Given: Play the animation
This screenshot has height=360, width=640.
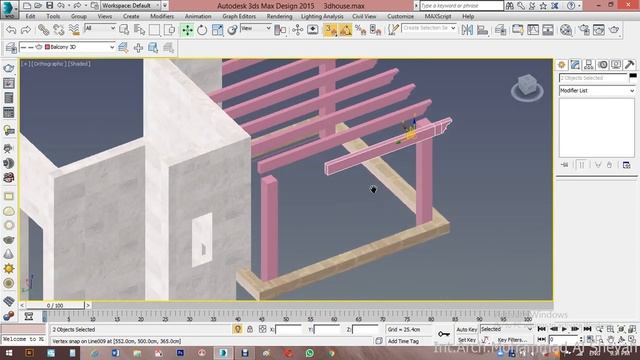Looking at the screenshot, I should pyautogui.click(x=564, y=329).
